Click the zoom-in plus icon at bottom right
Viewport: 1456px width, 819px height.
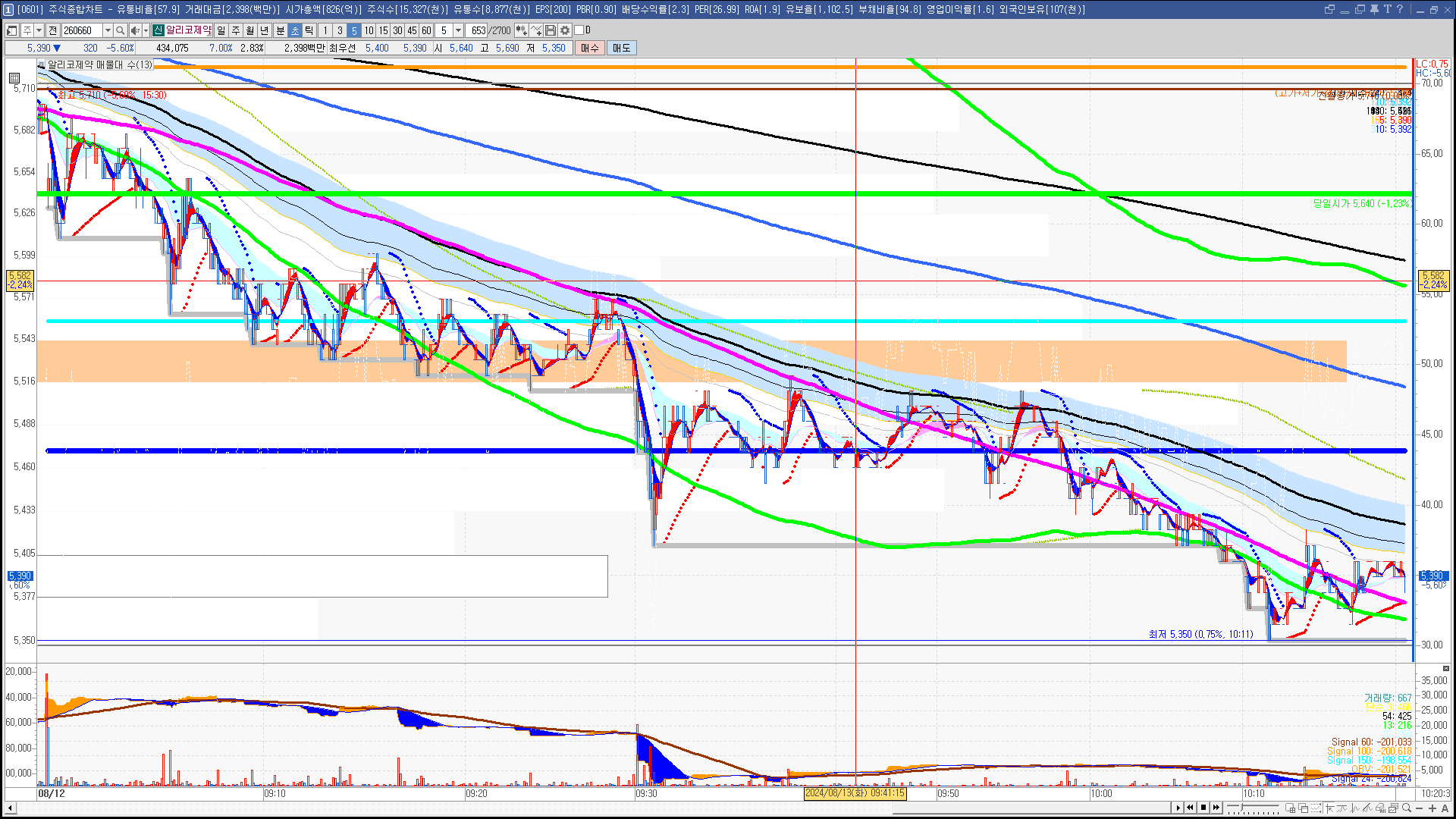(1432, 808)
